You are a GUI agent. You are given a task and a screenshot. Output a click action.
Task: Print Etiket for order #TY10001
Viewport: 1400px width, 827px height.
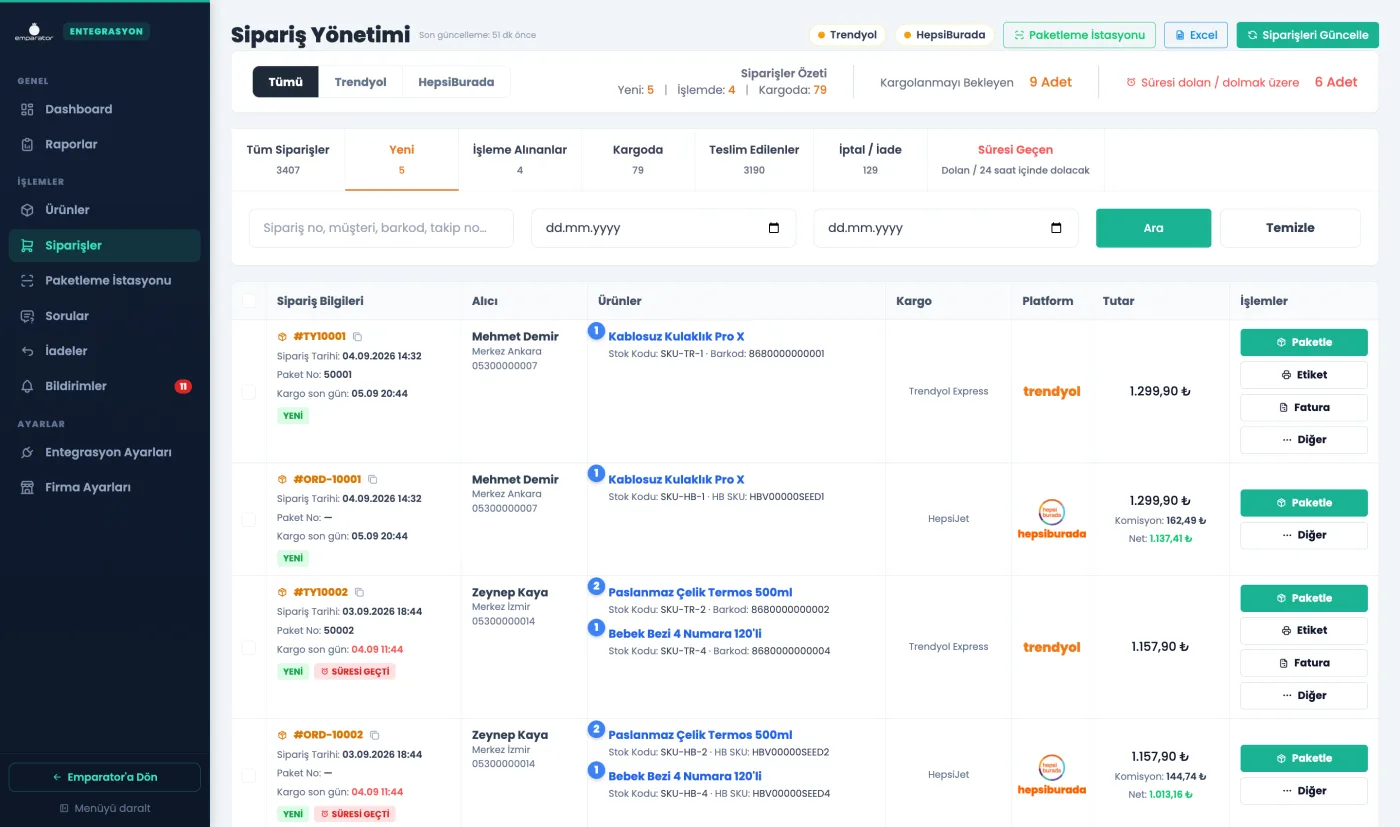click(1304, 375)
